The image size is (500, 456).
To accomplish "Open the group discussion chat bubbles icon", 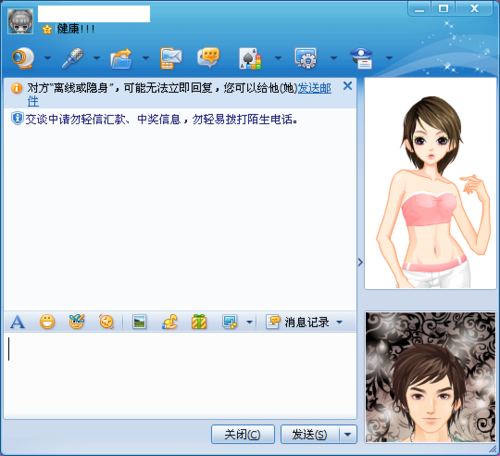I will coord(209,57).
